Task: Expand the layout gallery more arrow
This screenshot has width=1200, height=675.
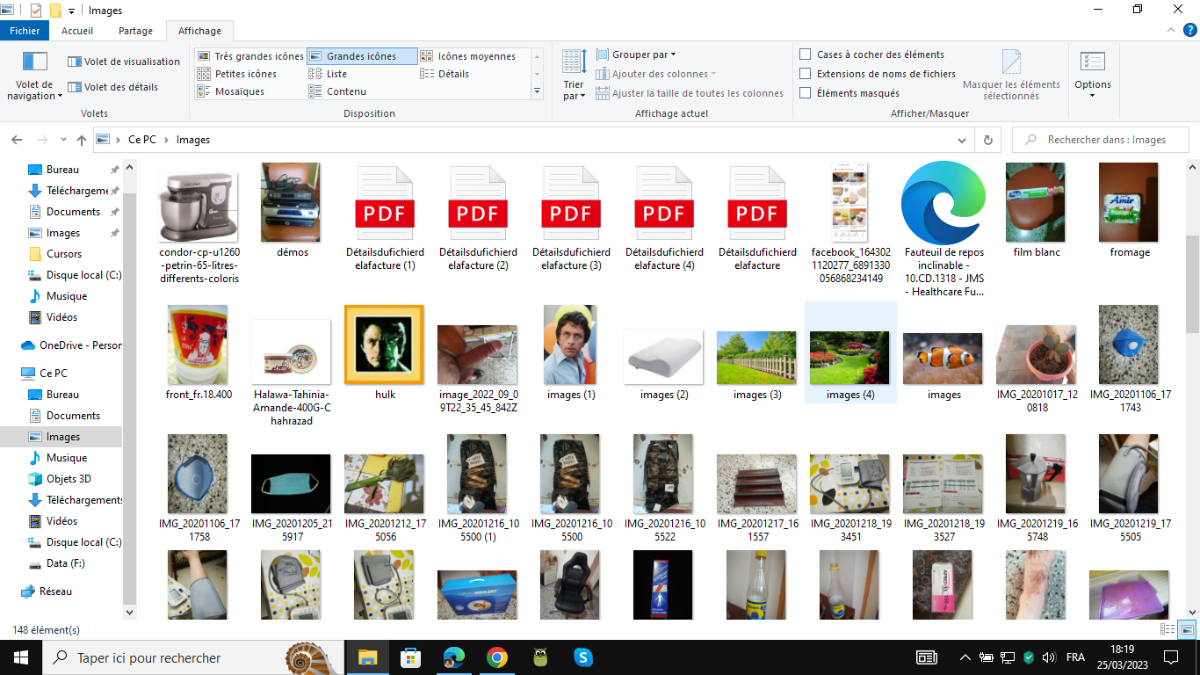Action: [535, 93]
